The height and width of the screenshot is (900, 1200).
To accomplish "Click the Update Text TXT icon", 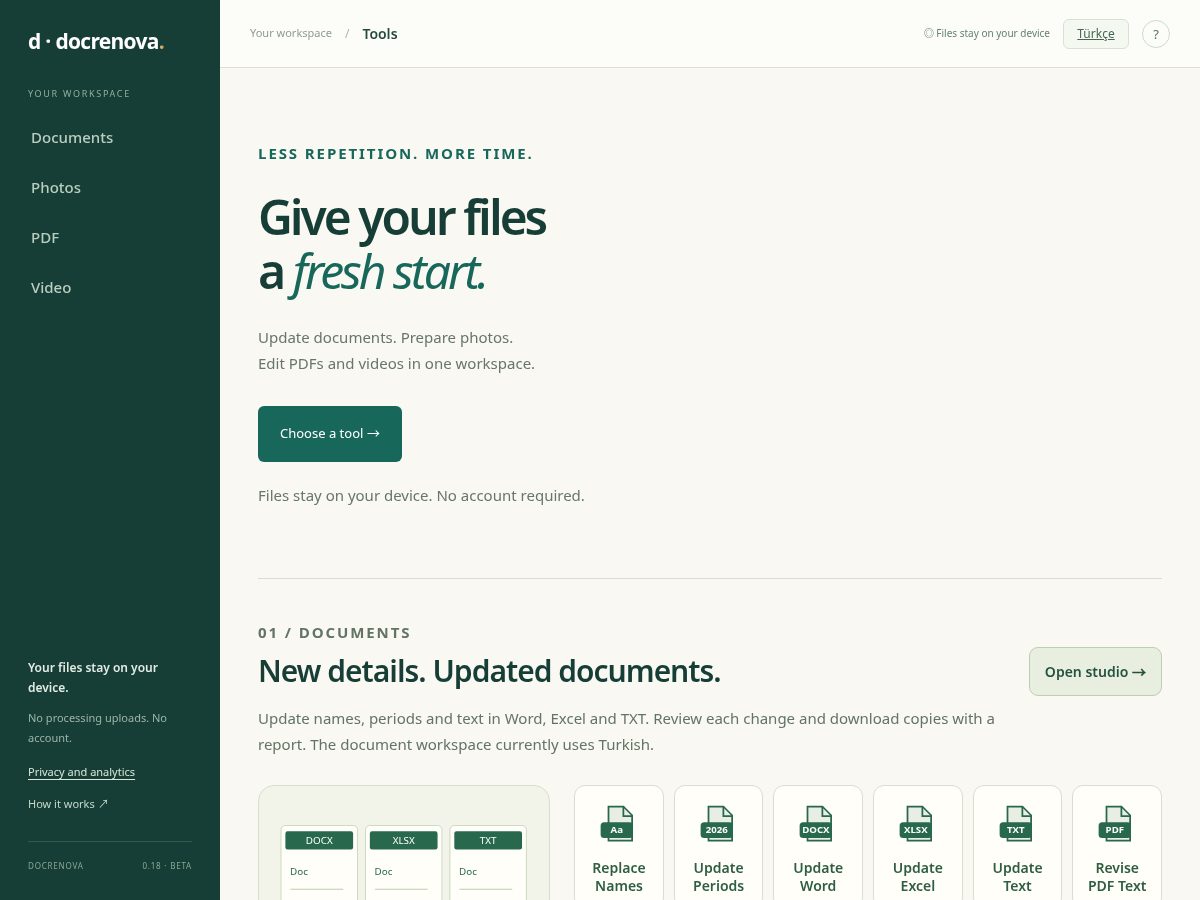I will (x=1017, y=824).
